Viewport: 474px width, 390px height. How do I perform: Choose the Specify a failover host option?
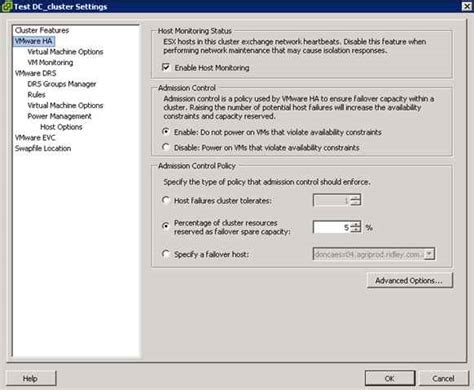pyautogui.click(x=166, y=254)
